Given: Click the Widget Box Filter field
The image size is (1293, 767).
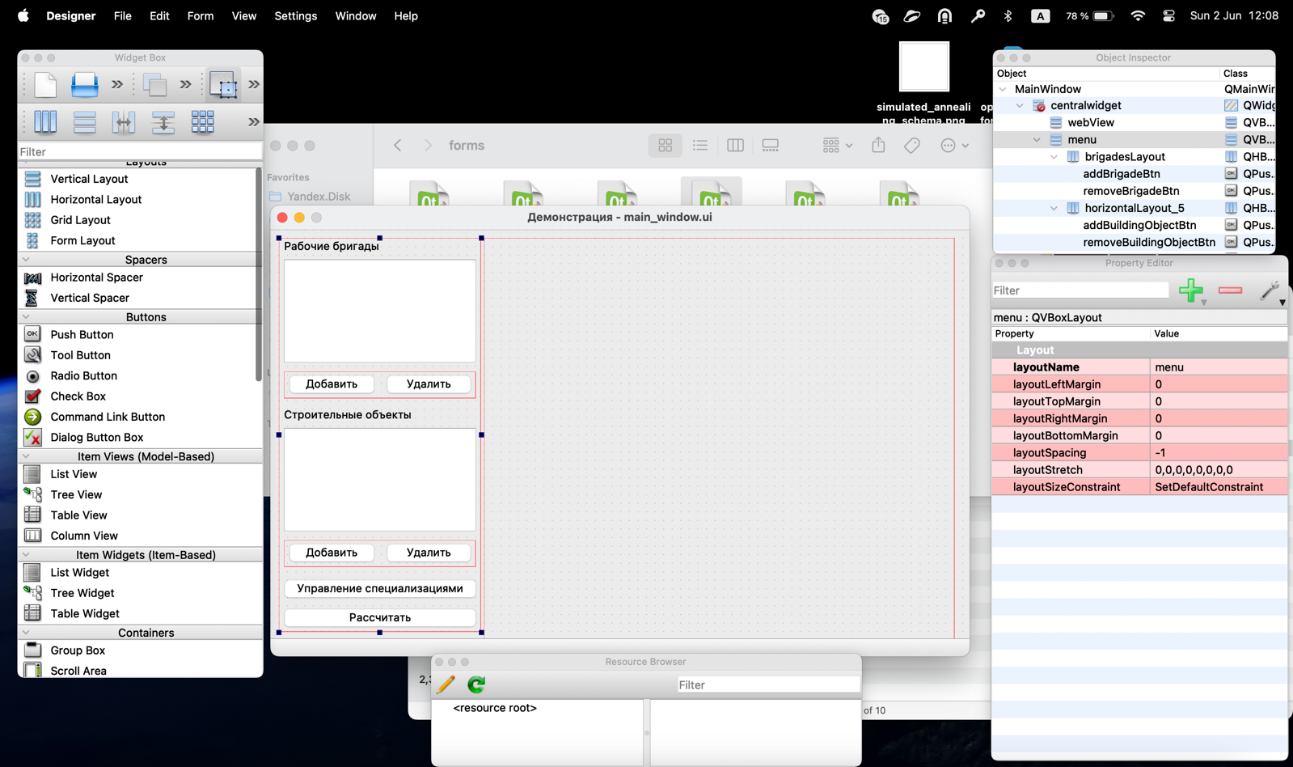Looking at the screenshot, I should (x=139, y=152).
